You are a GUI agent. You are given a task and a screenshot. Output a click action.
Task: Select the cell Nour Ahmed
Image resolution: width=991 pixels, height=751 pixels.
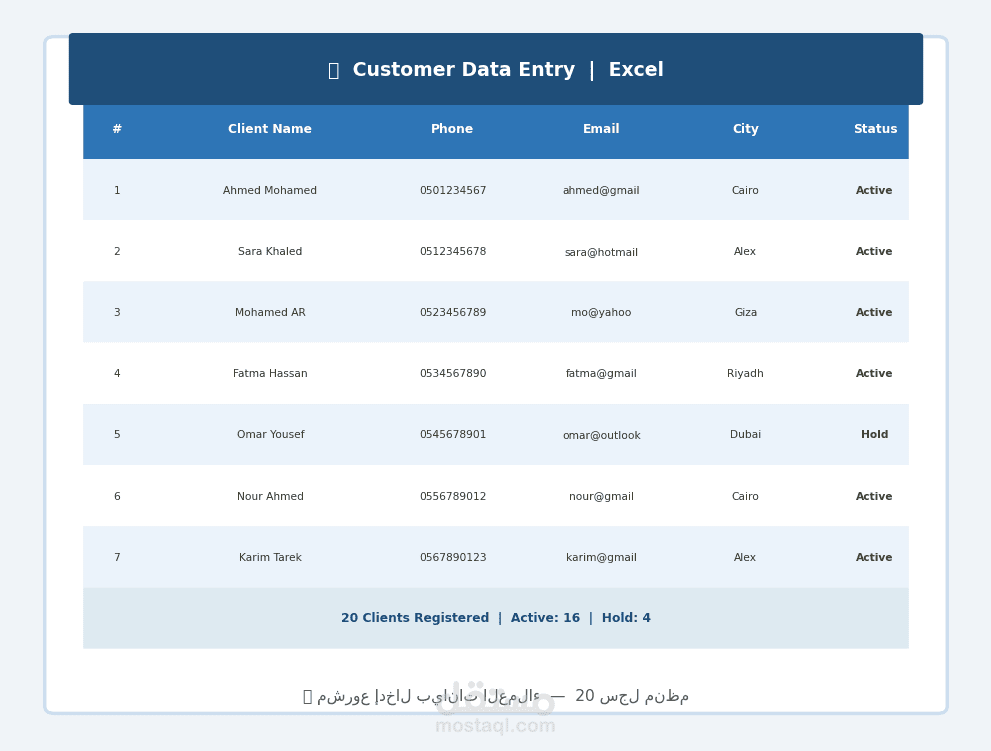(270, 496)
